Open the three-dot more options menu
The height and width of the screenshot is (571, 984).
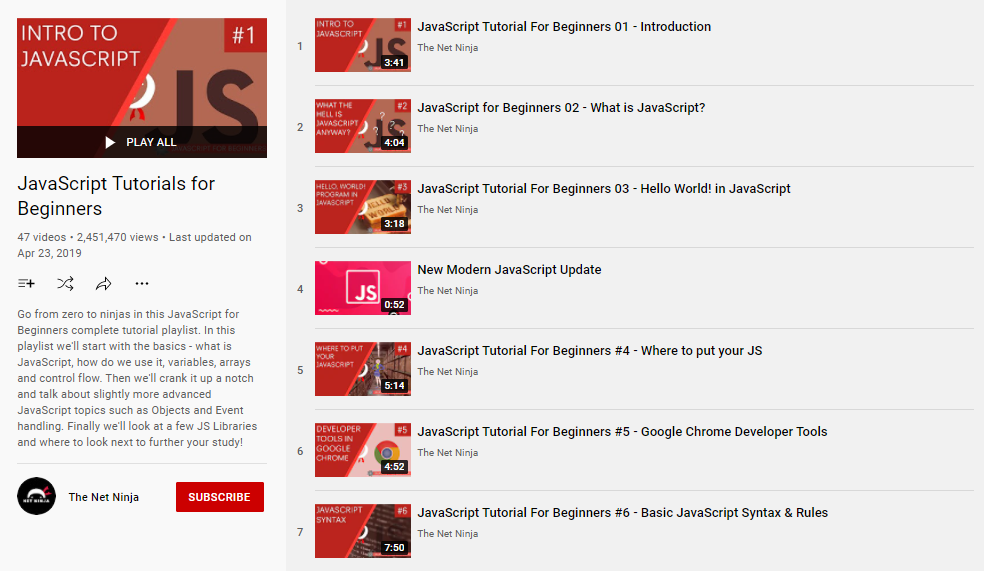142,284
